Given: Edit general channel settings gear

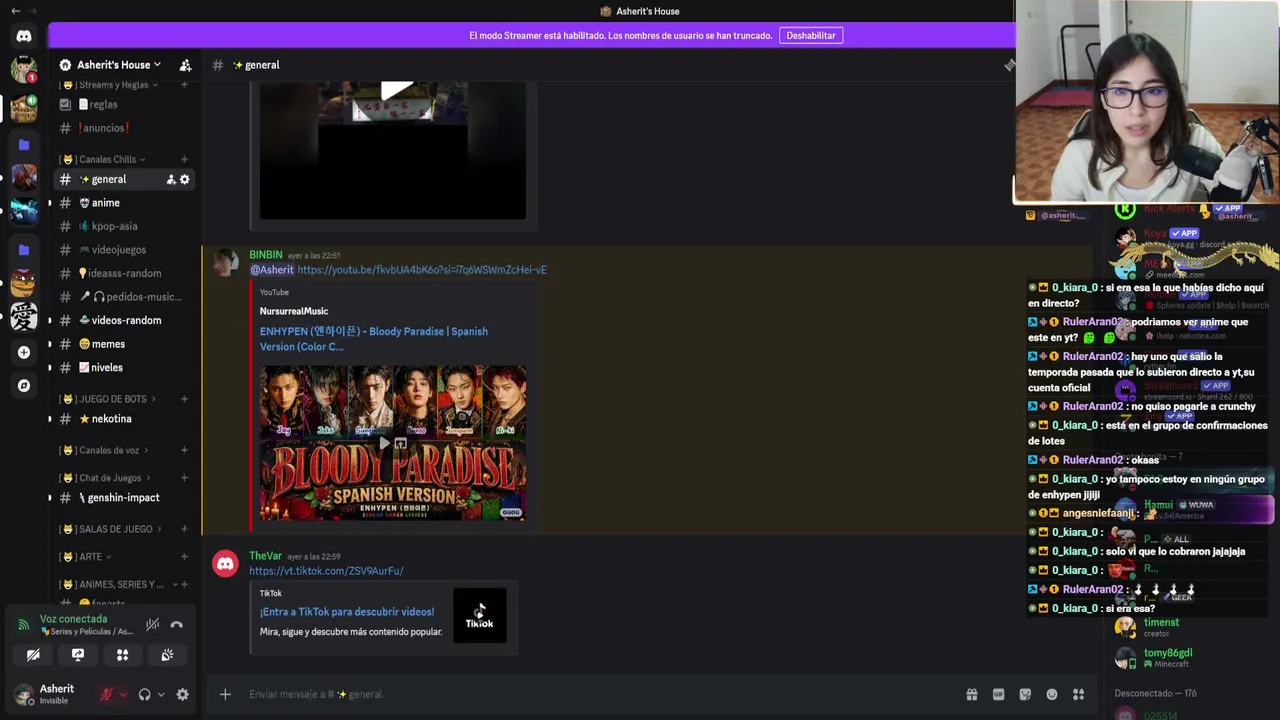Looking at the screenshot, I should [x=185, y=180].
